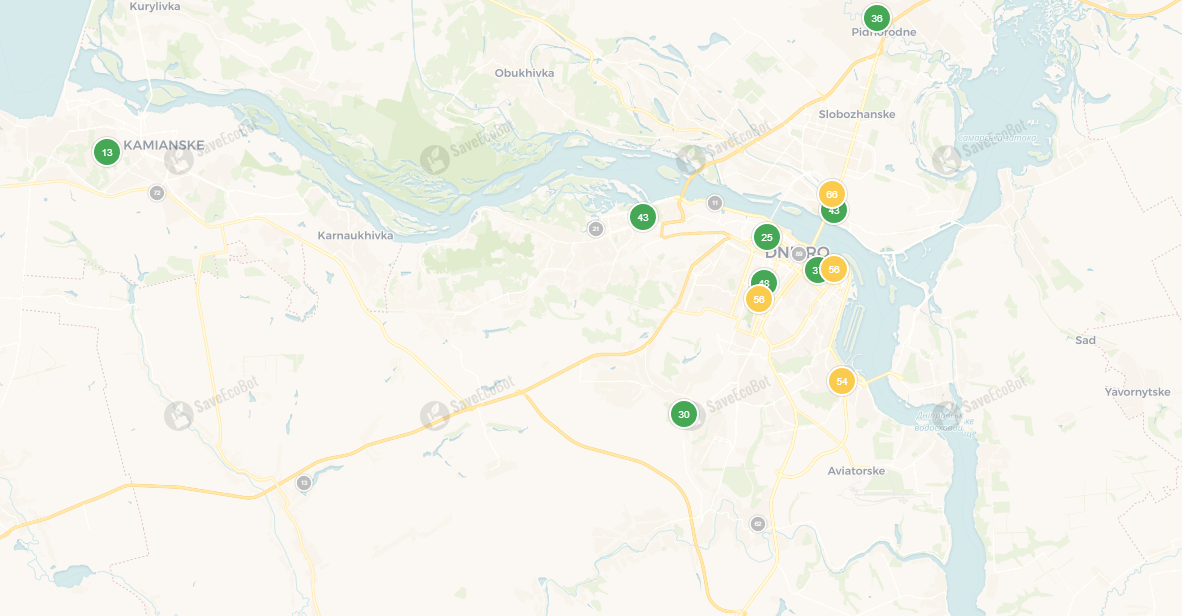The image size is (1182, 616).
Task: Open the green 25 marker near Dnipro
Action: (x=767, y=238)
